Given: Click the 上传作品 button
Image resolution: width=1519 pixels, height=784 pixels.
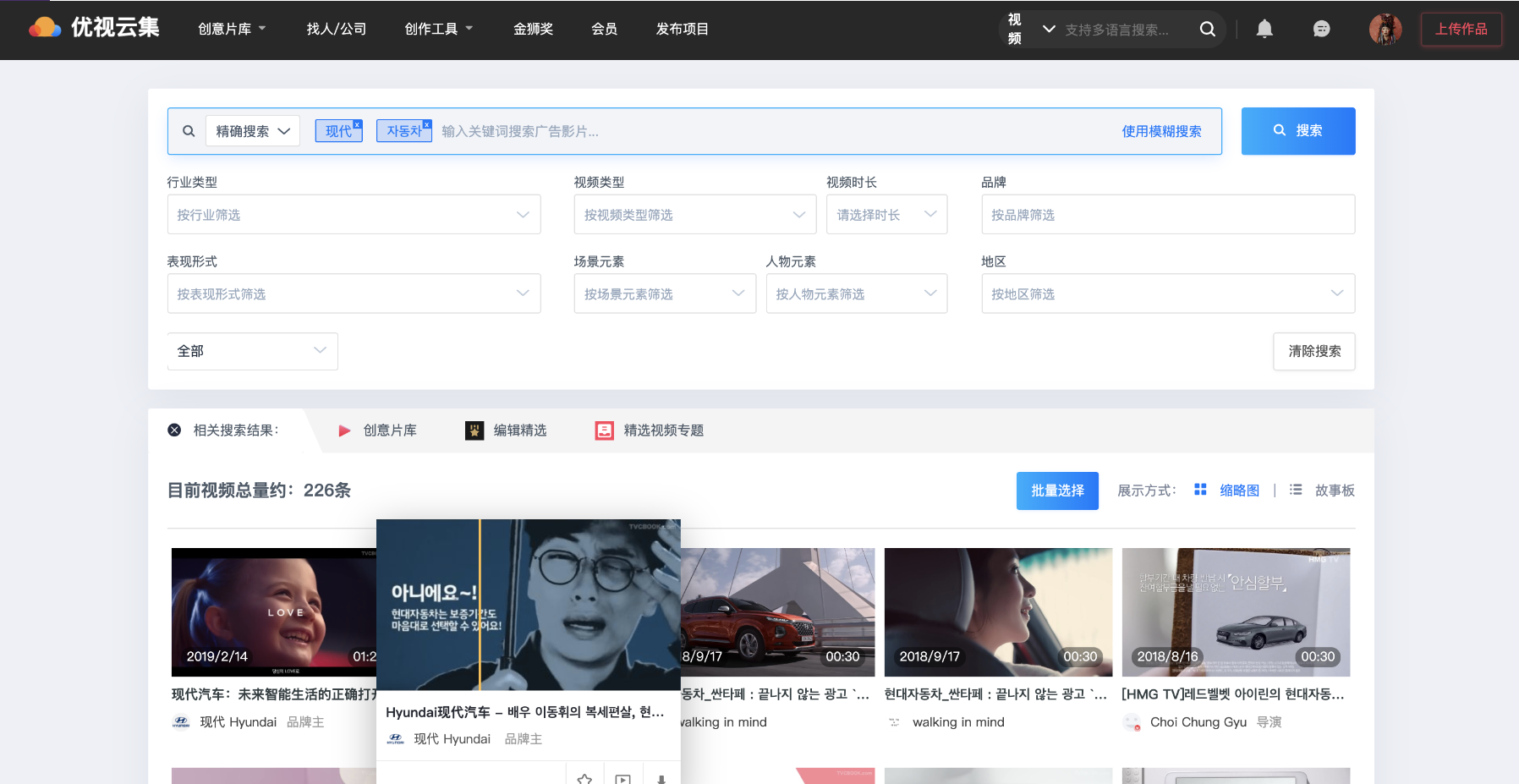Looking at the screenshot, I should pos(1461,29).
